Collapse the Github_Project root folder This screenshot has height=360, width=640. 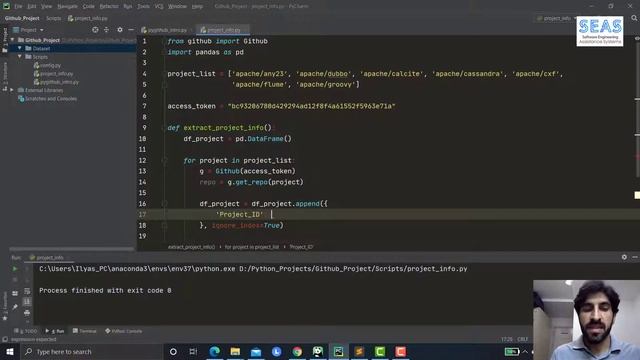coord(12,40)
